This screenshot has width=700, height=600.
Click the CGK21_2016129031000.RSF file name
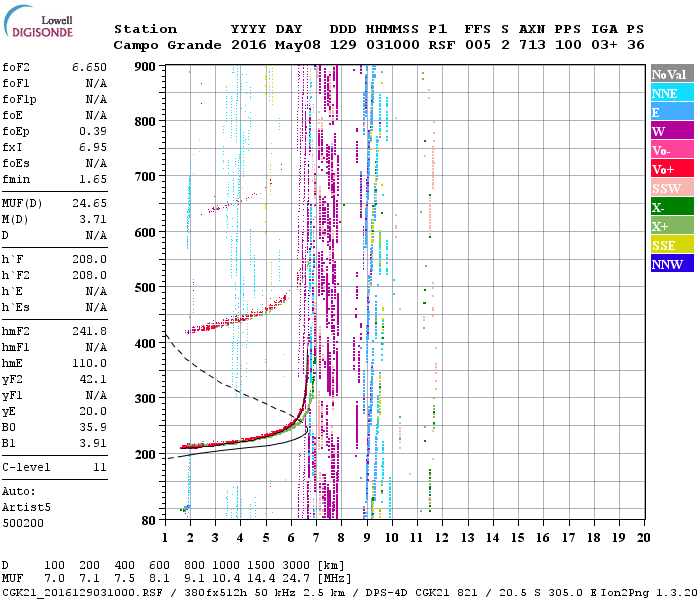pos(82,593)
